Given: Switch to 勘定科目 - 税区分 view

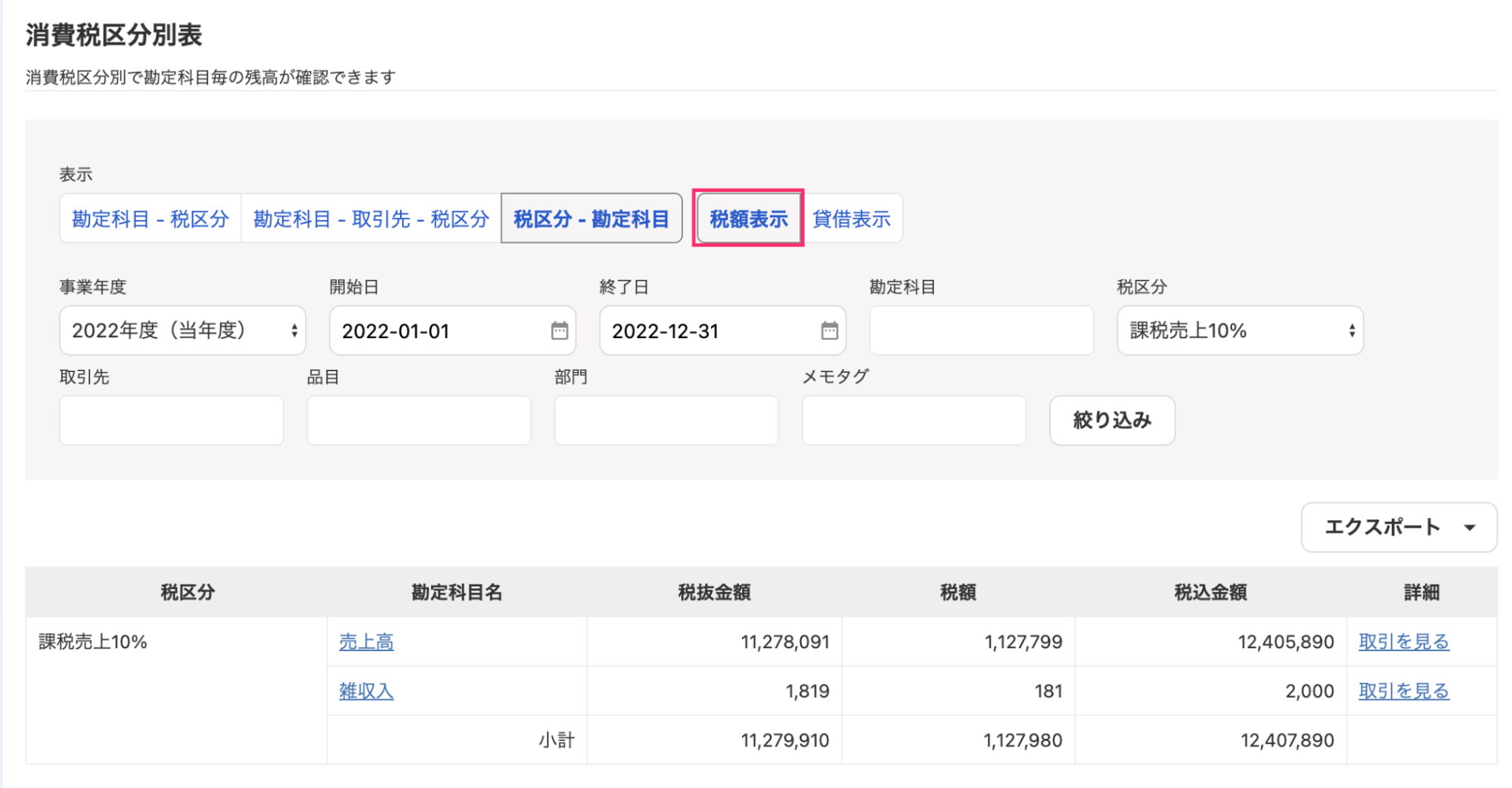Looking at the screenshot, I should pos(151,219).
